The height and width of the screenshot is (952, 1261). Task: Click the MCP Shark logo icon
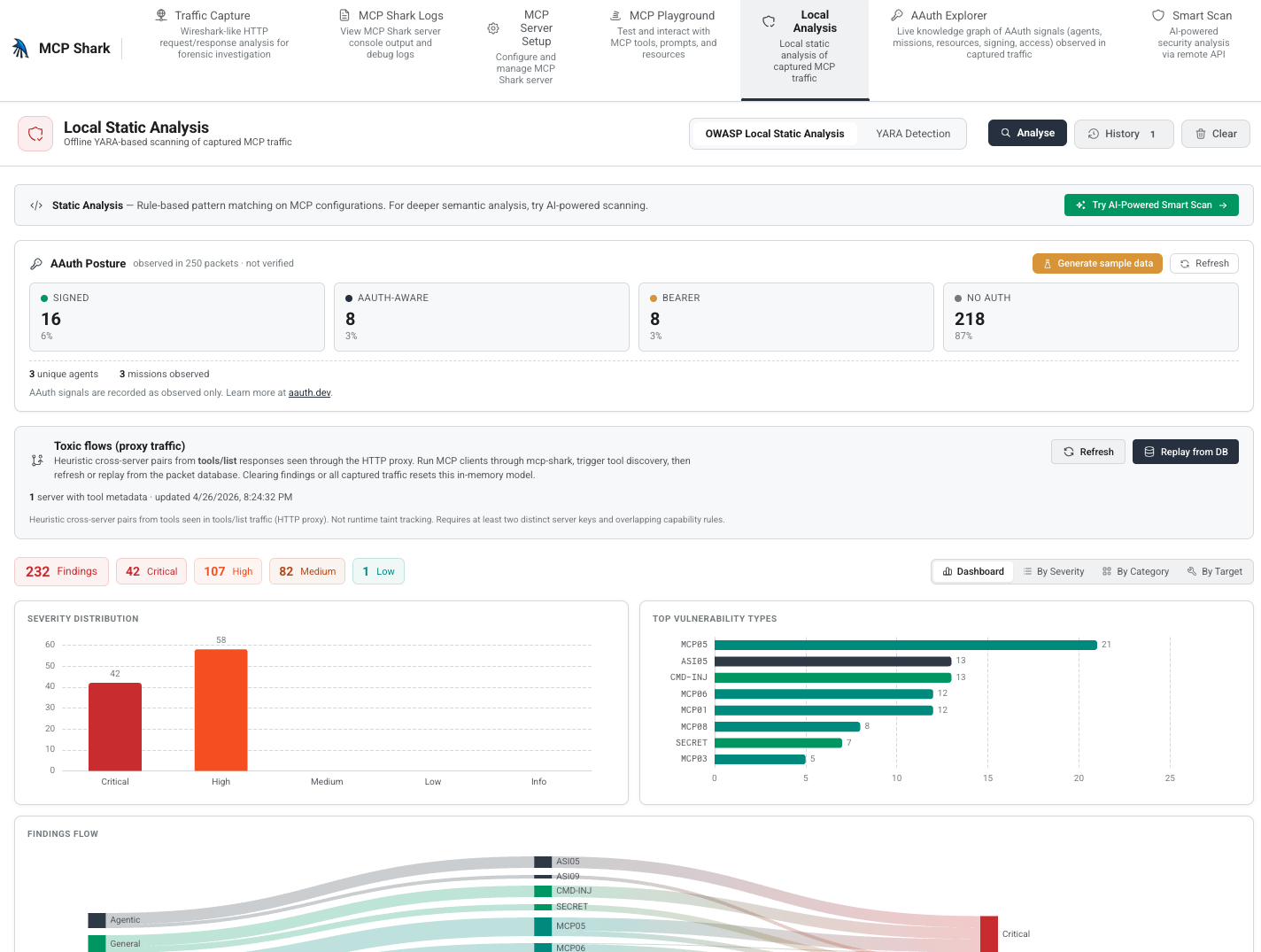pos(21,49)
